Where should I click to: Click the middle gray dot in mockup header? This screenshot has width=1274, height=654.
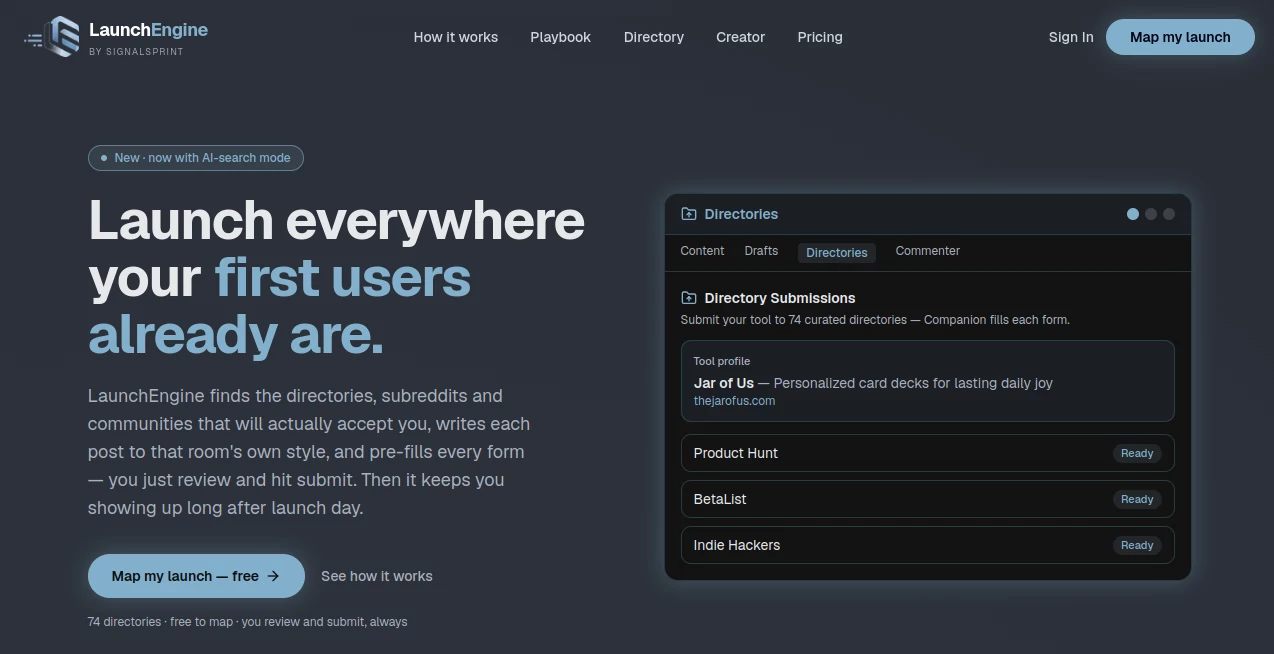pyautogui.click(x=1151, y=214)
